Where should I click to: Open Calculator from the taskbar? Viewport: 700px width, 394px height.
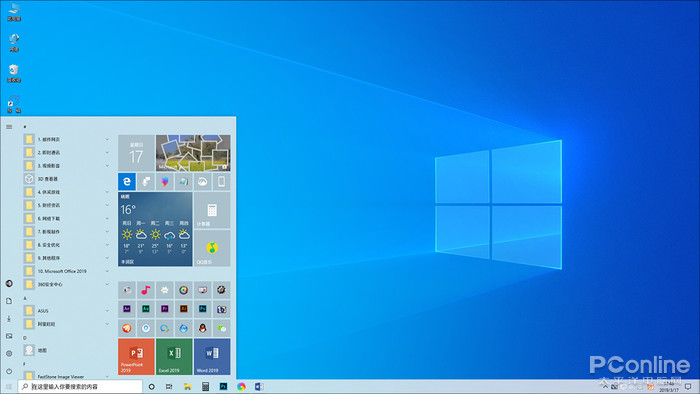(x=205, y=386)
